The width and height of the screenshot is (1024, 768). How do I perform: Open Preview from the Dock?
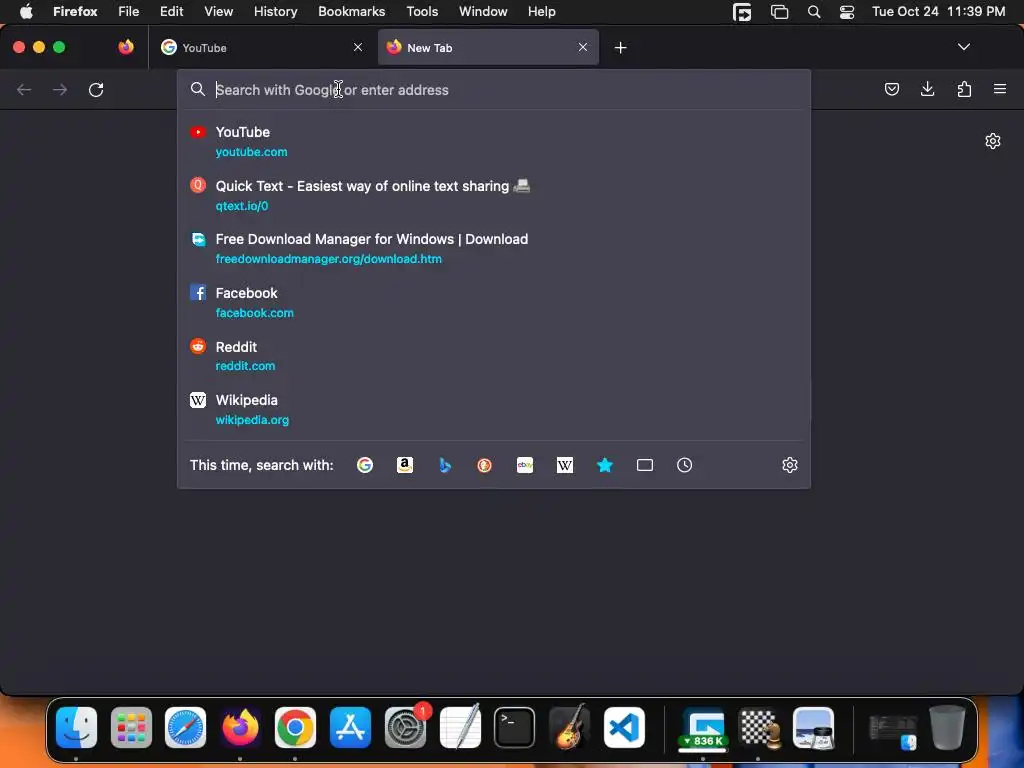[813, 727]
